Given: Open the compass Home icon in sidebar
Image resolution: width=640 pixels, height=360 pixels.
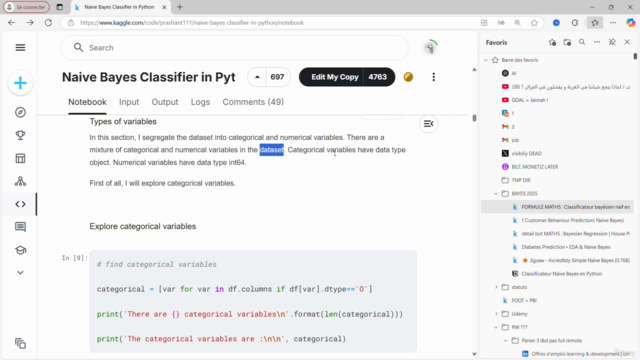Looking at the screenshot, I should click(20, 112).
